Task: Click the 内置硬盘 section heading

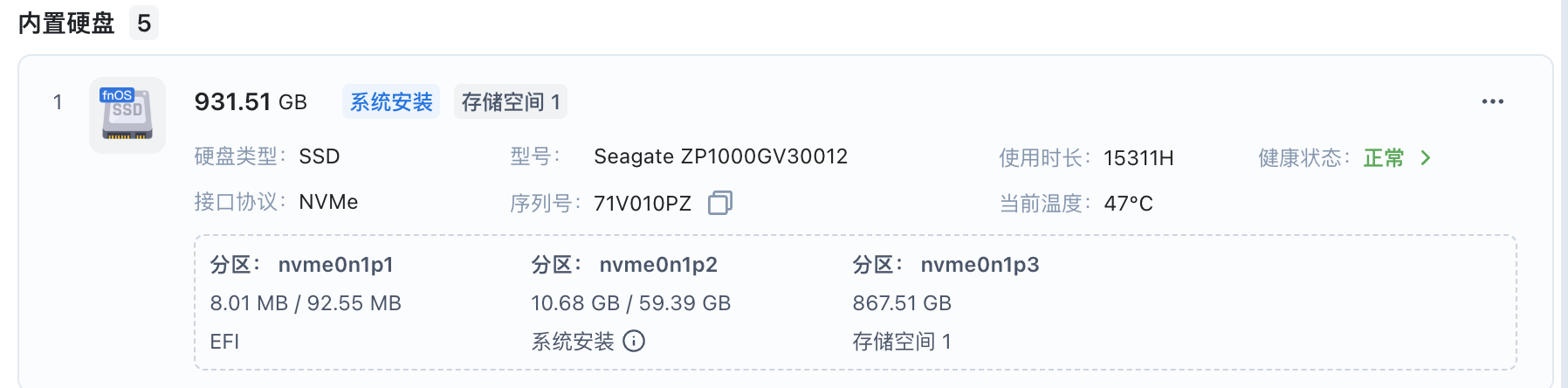Action: tap(66, 24)
